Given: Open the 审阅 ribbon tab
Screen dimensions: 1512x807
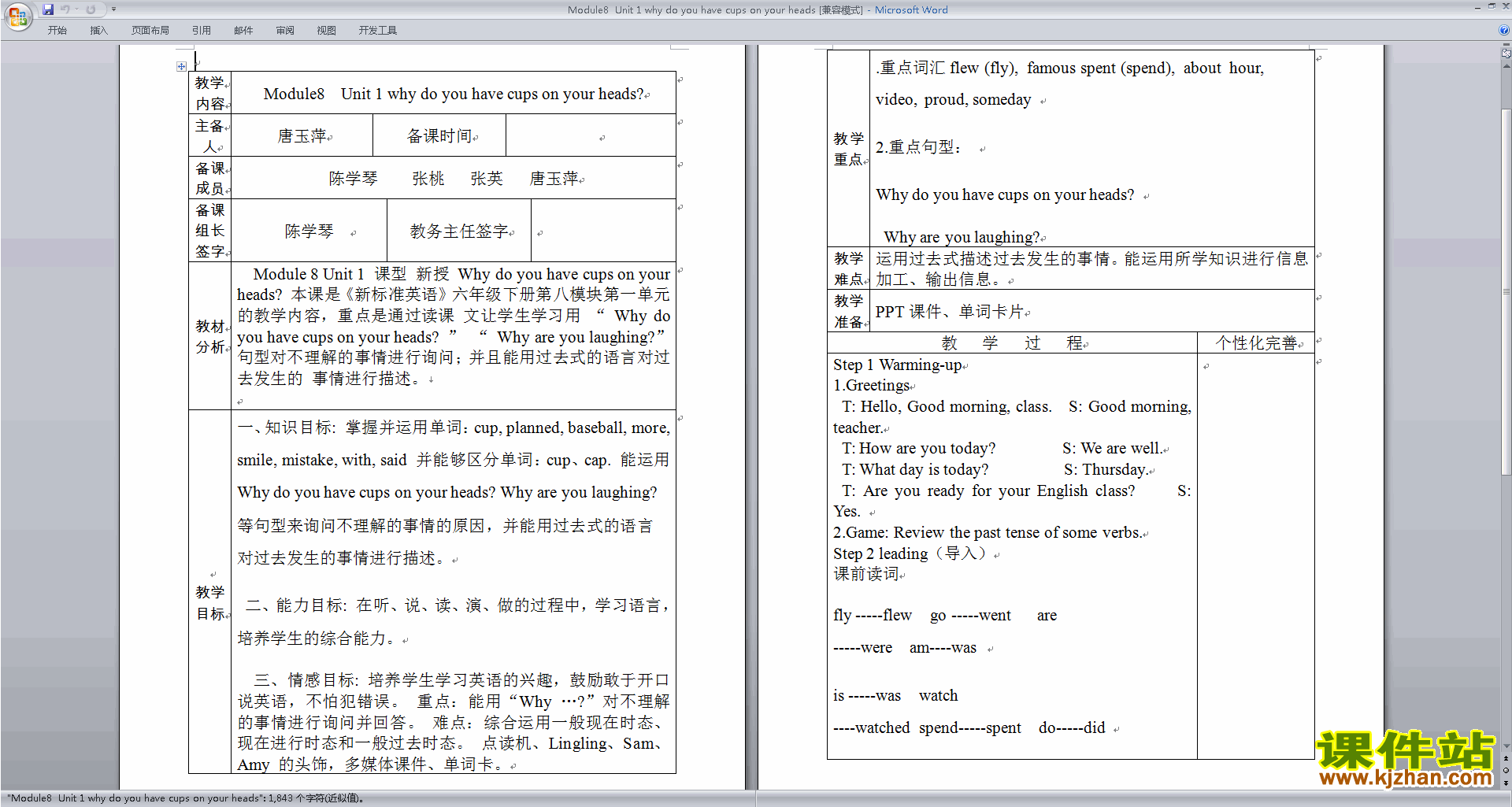Looking at the screenshot, I should [285, 31].
